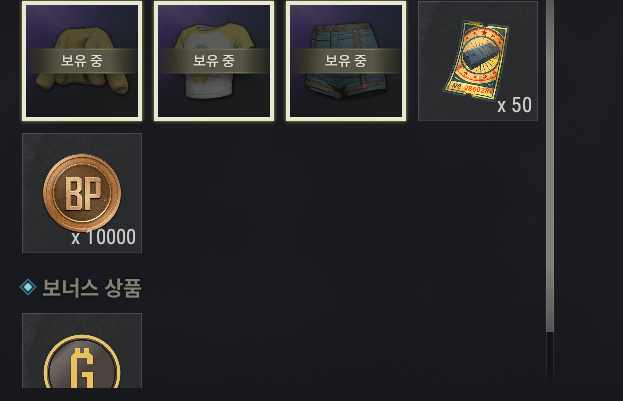Click the gold G-coin bonus icon
The width and height of the screenshot is (623, 401).
82,362
